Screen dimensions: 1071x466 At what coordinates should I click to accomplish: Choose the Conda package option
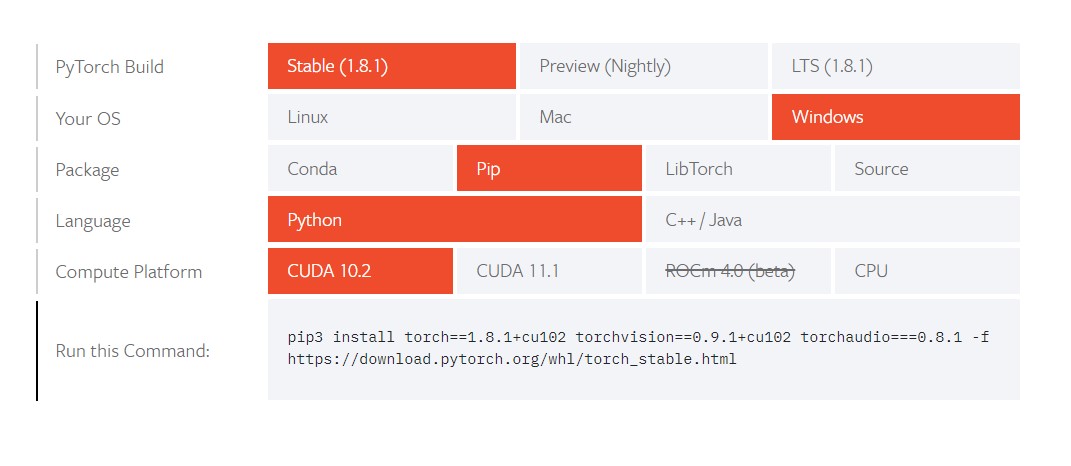360,168
